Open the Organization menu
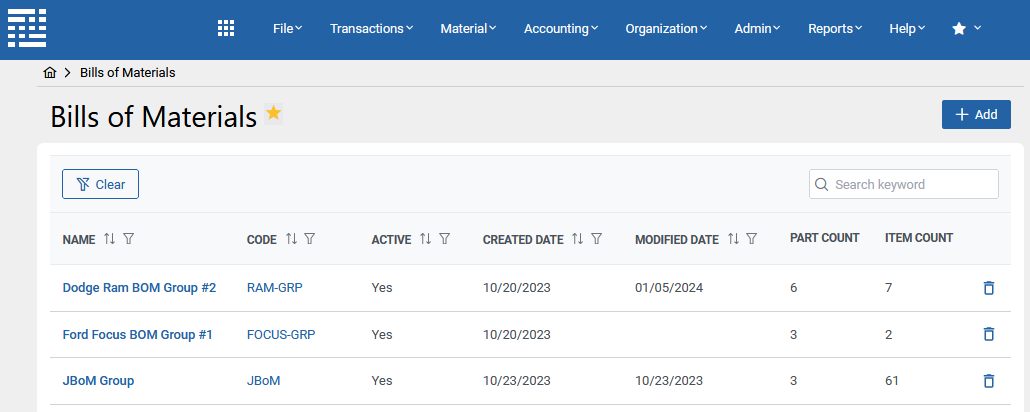This screenshot has width=1030, height=412. pos(666,28)
